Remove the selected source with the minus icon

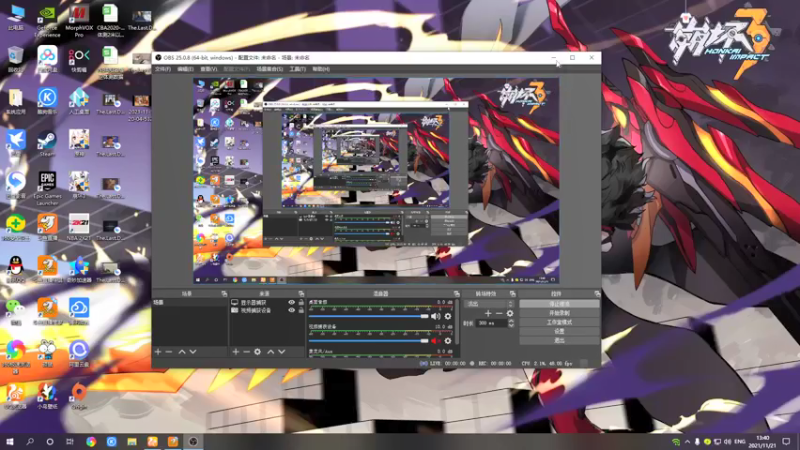click(x=246, y=352)
